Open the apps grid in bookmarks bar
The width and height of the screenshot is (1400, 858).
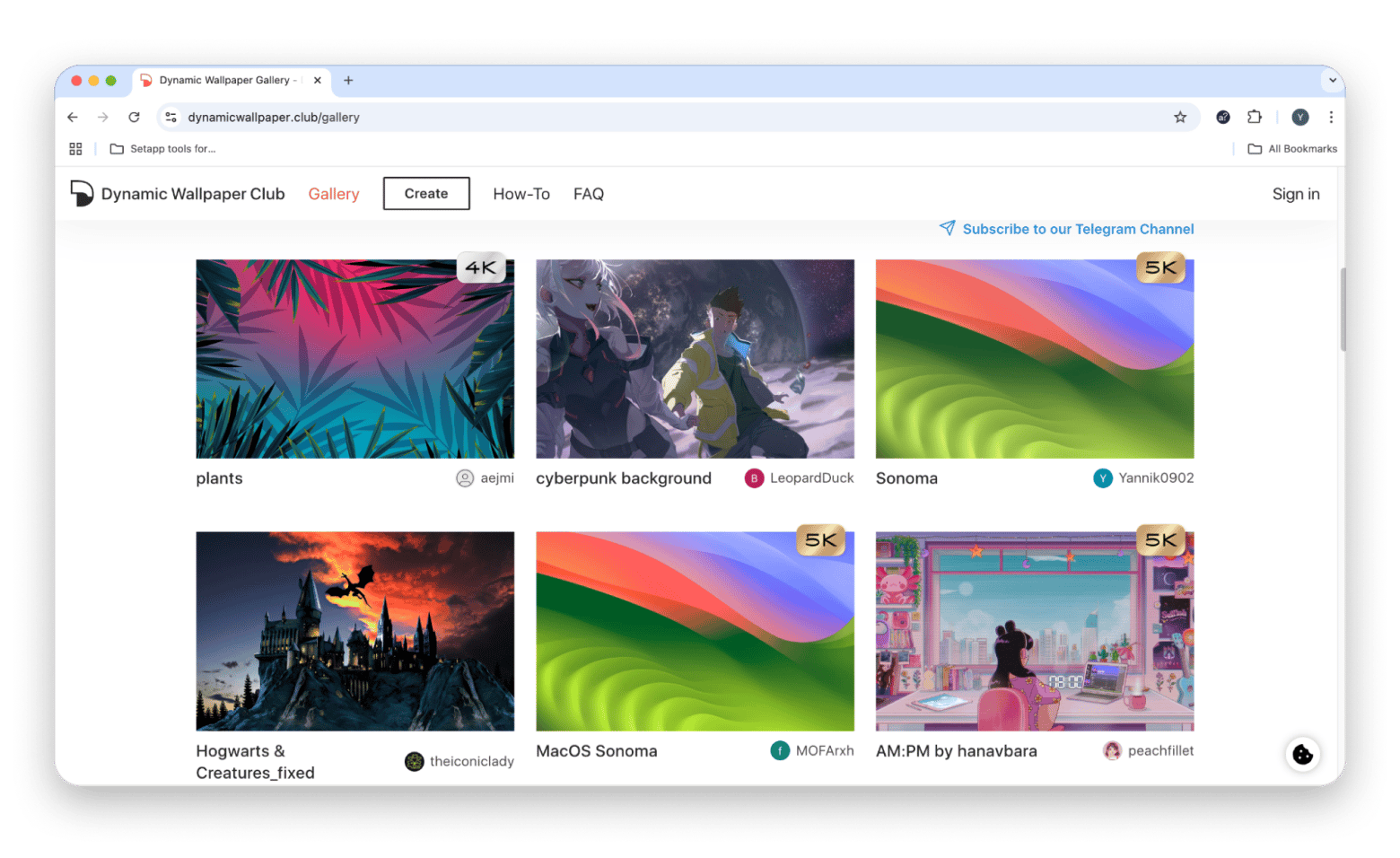coord(75,149)
